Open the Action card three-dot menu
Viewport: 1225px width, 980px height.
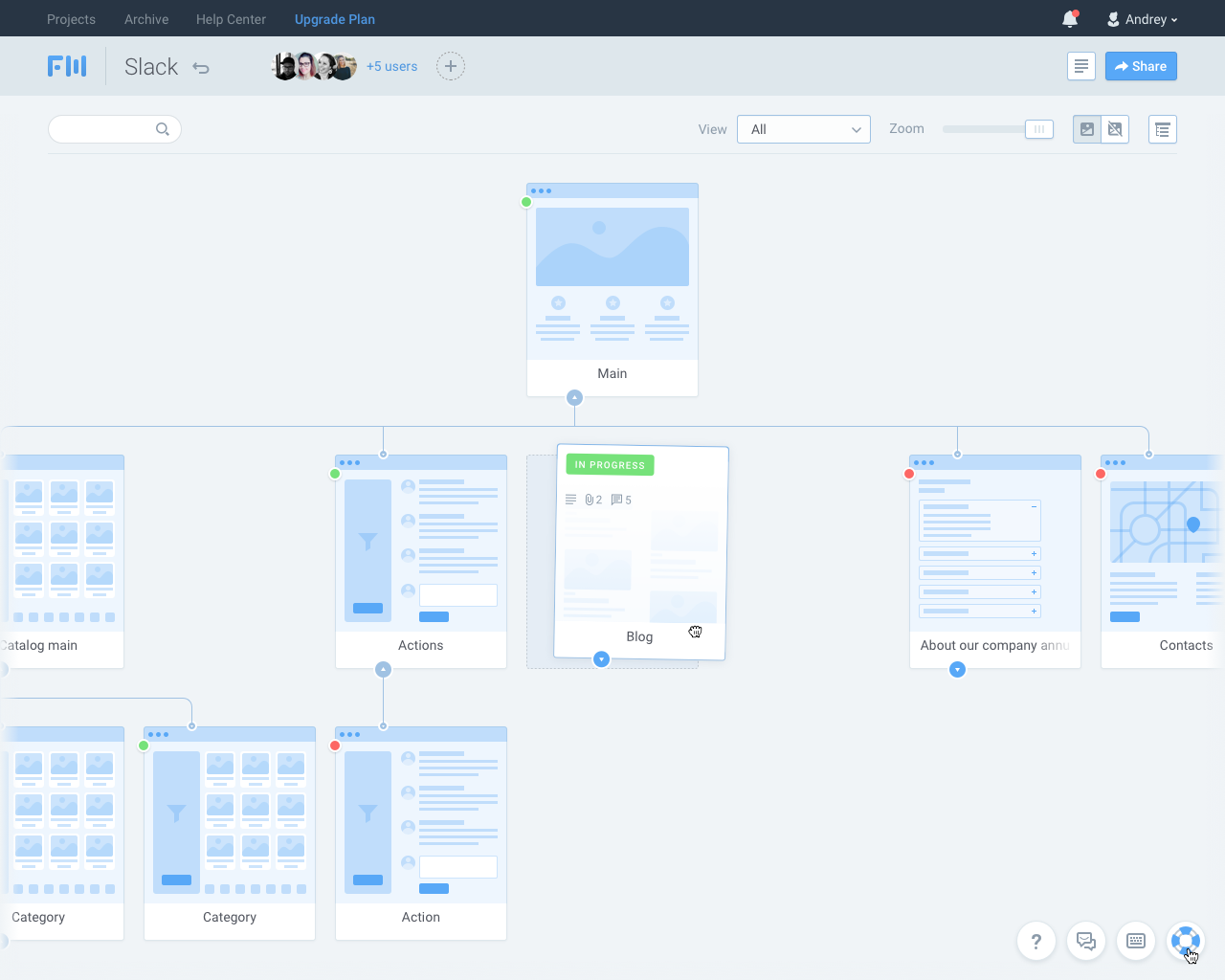point(349,734)
